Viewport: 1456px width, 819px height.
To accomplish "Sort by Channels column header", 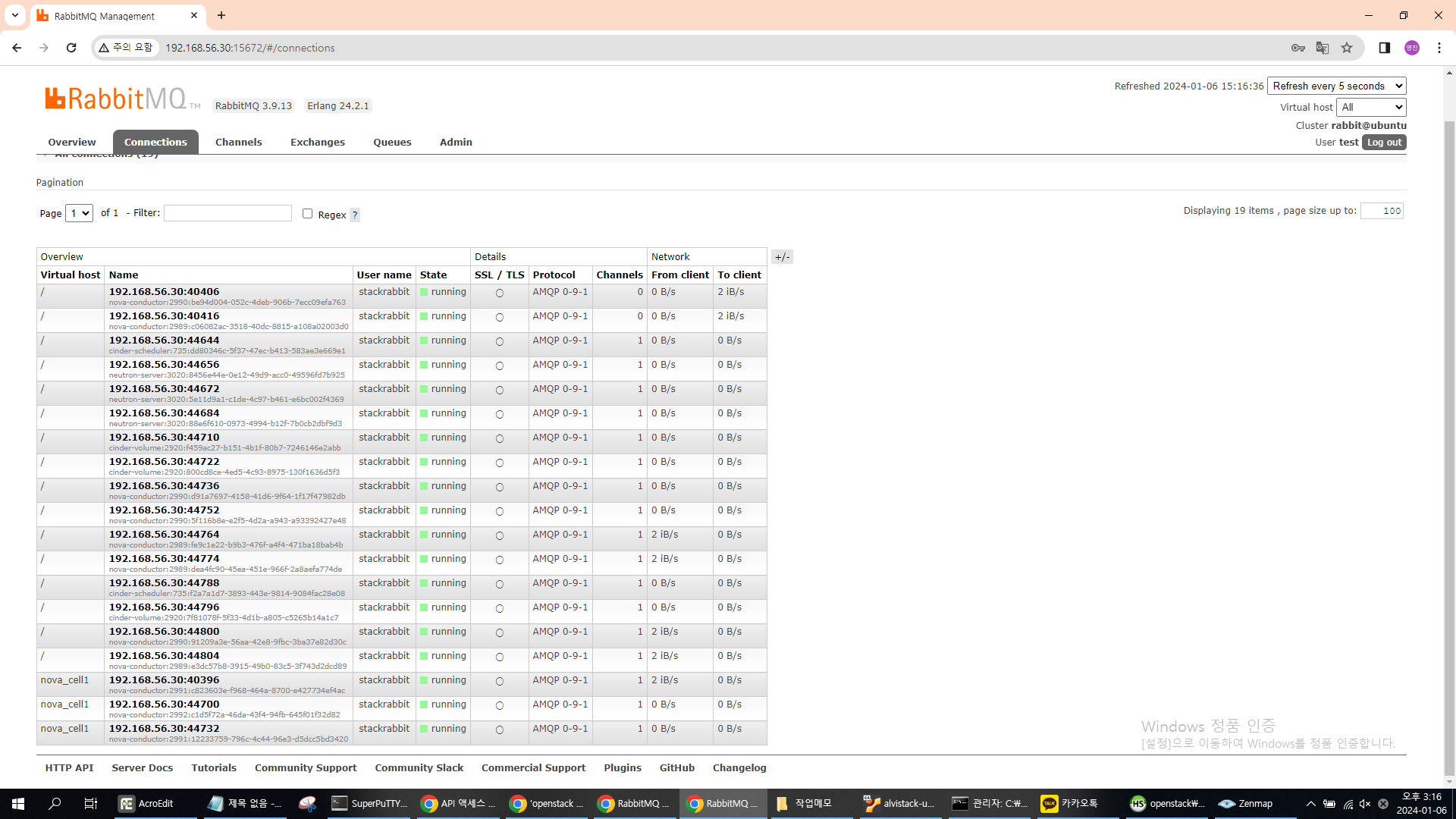I will tap(619, 275).
